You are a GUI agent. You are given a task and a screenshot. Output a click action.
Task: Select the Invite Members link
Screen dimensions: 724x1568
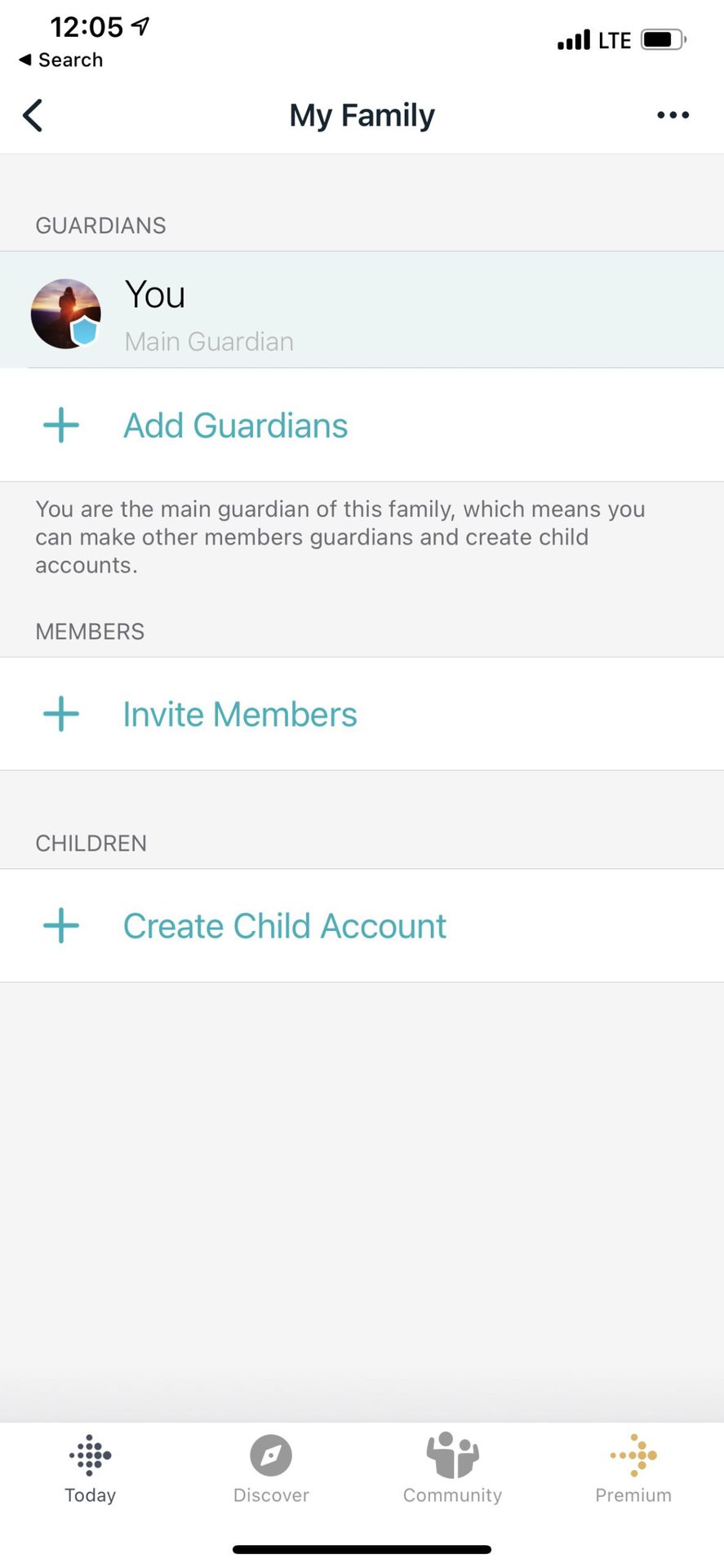tap(240, 714)
